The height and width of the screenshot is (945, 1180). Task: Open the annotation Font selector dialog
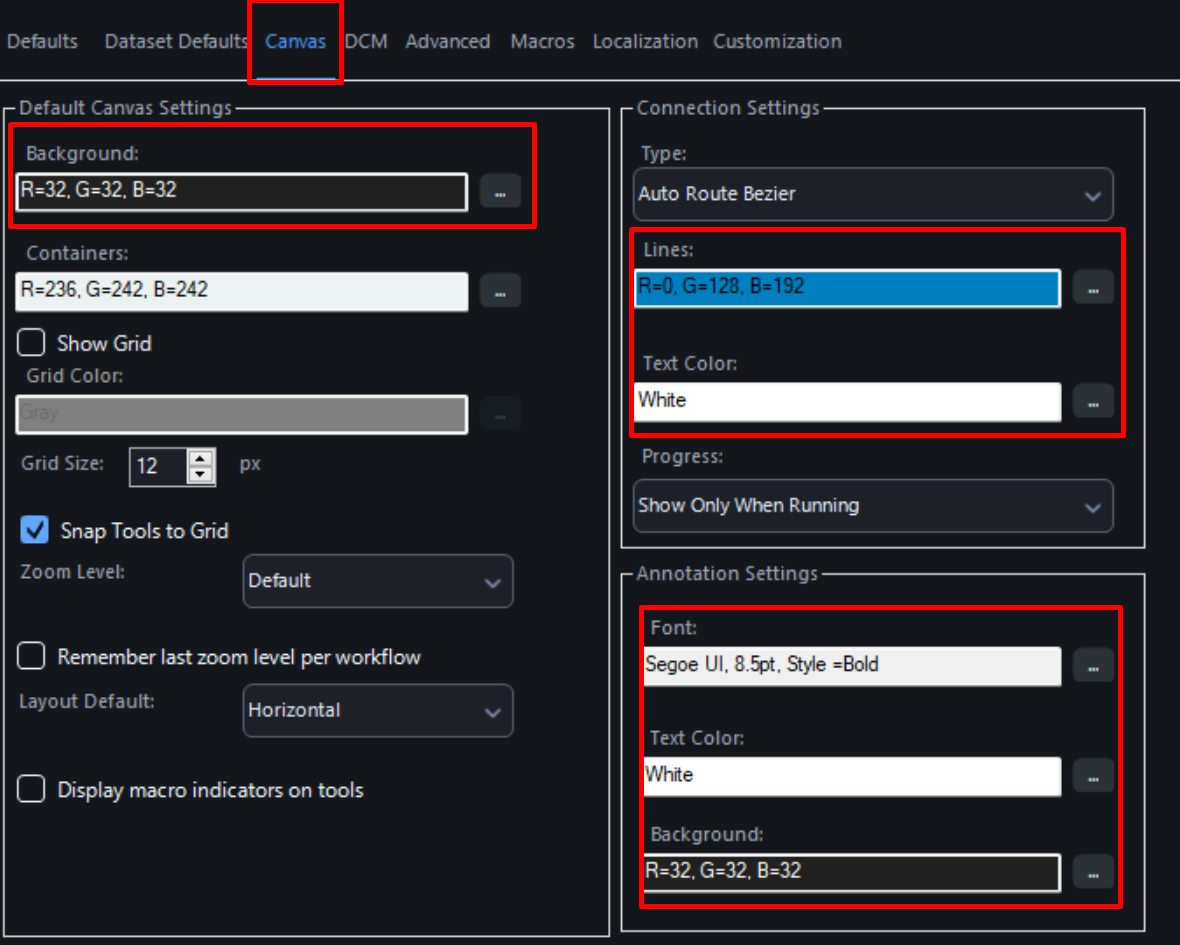(x=1093, y=665)
